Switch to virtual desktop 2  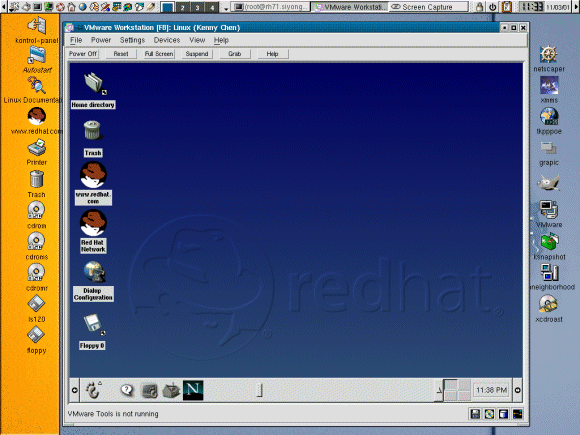point(182,7)
